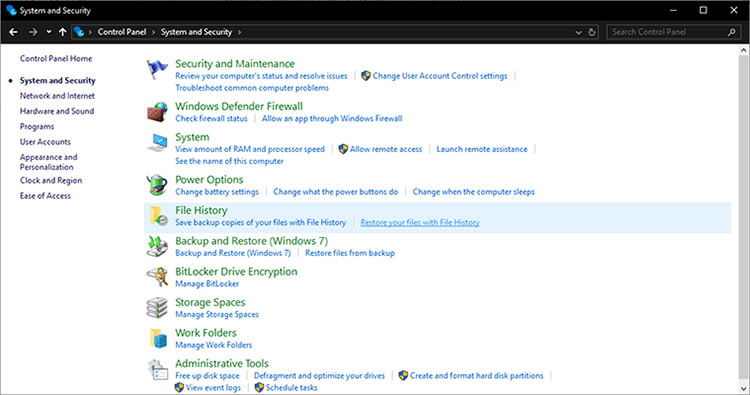The image size is (750, 395).
Task: Open Allow an app through Windows Firewall
Action: 331,119
